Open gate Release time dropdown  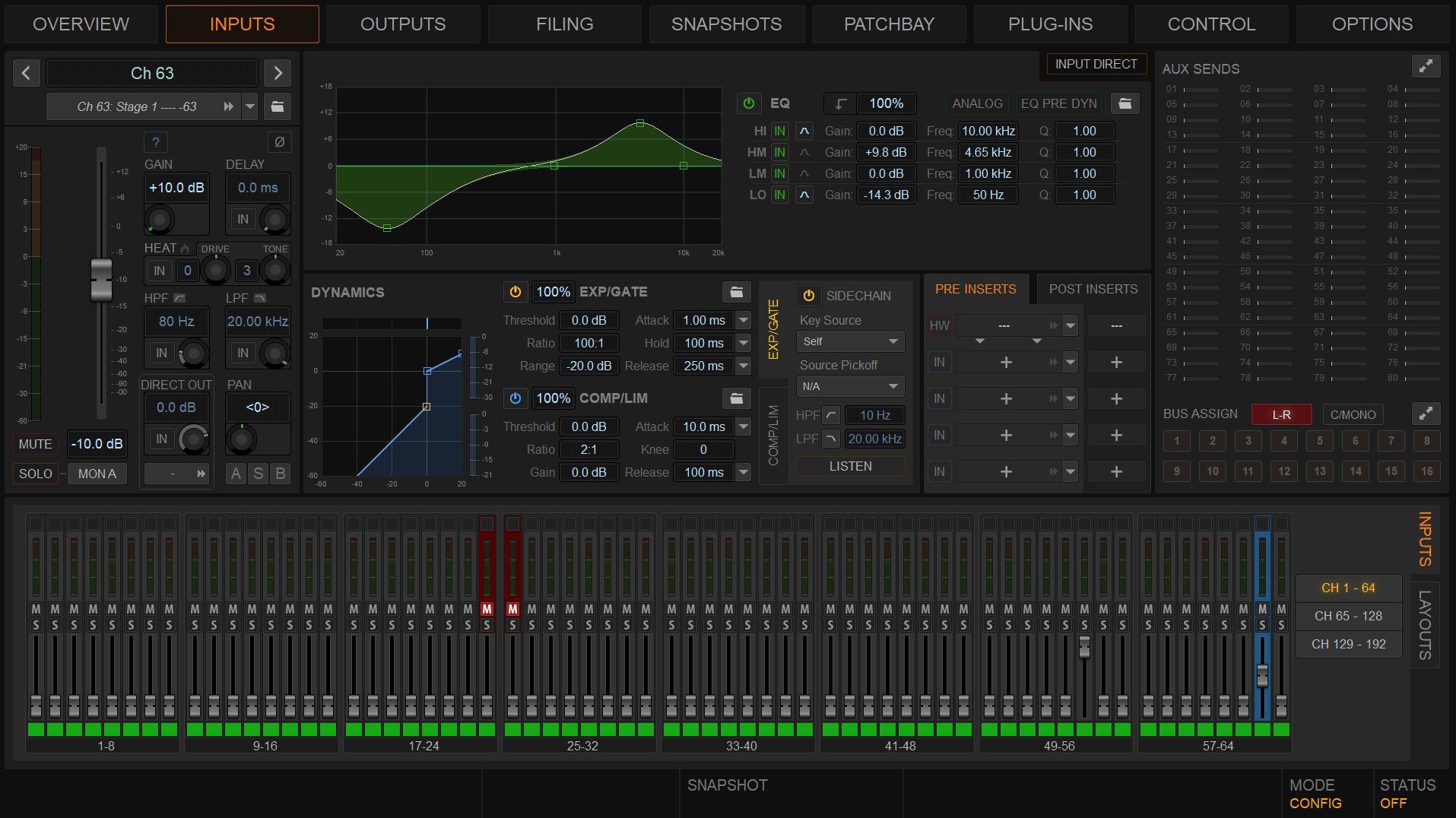[x=744, y=366]
